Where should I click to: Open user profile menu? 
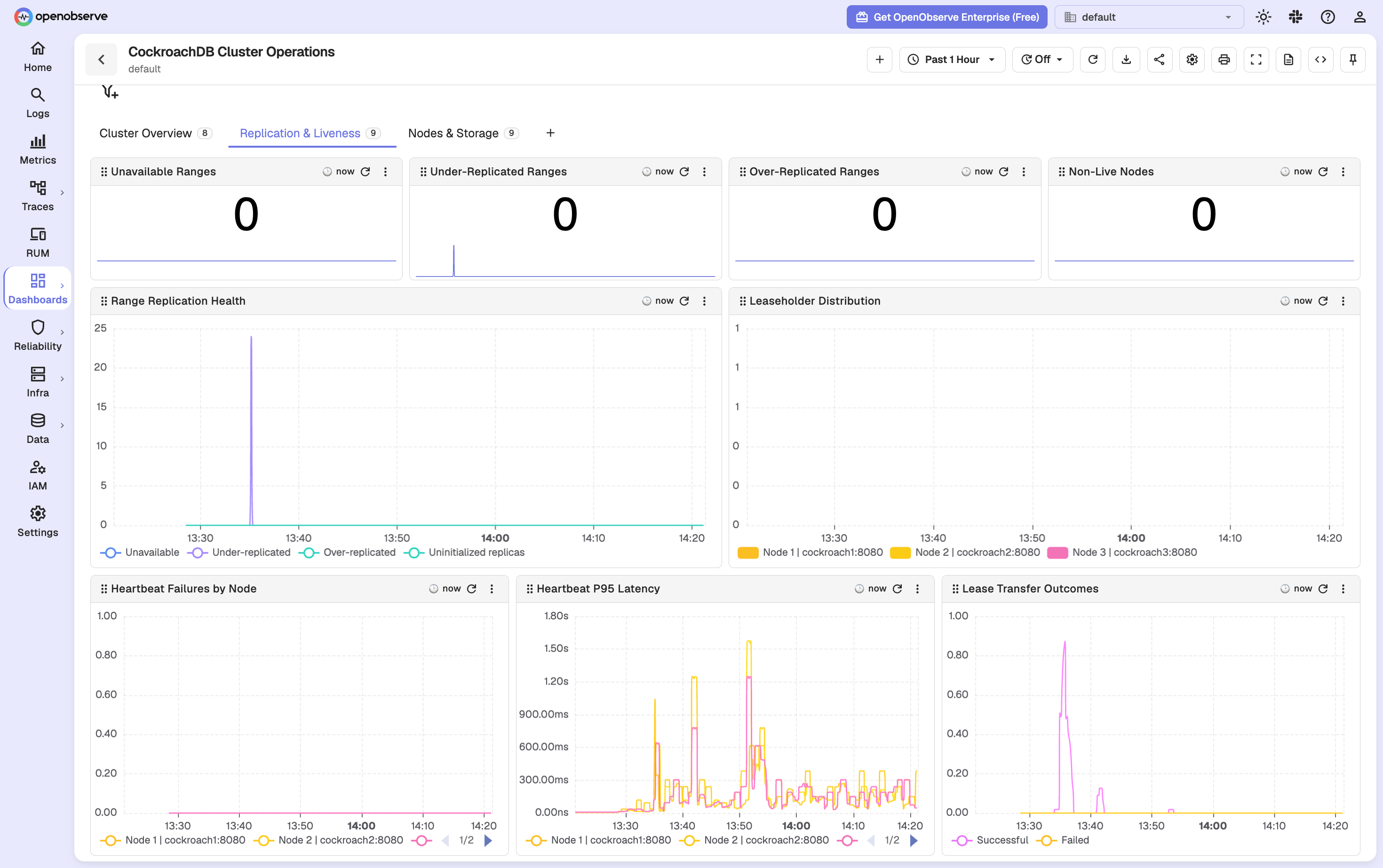click(1359, 16)
